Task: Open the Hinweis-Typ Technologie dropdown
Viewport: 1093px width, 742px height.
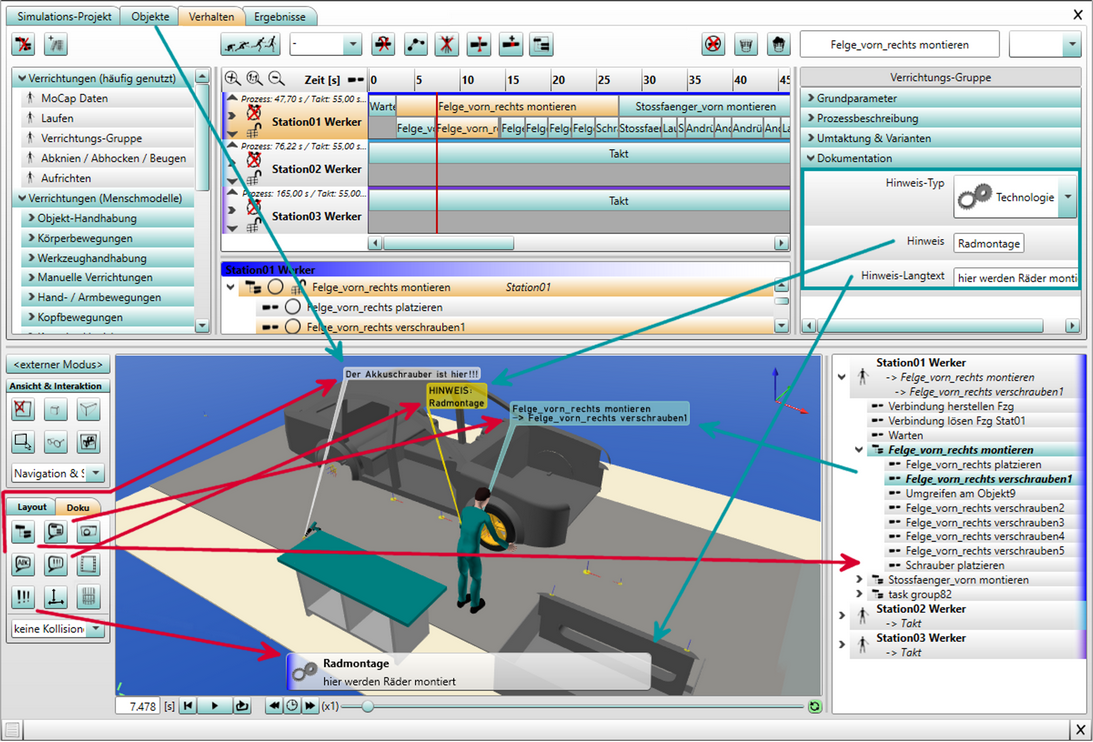Action: pos(1067,198)
